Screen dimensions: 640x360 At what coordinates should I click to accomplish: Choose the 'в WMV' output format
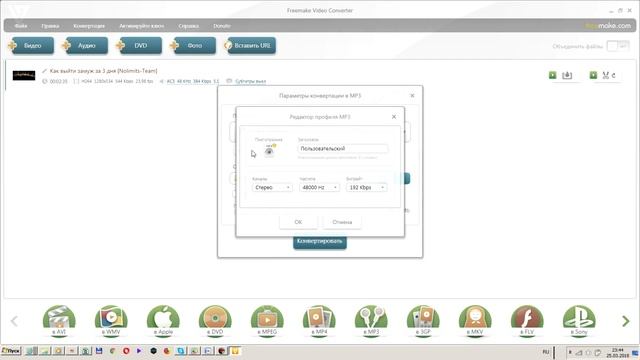(111, 321)
